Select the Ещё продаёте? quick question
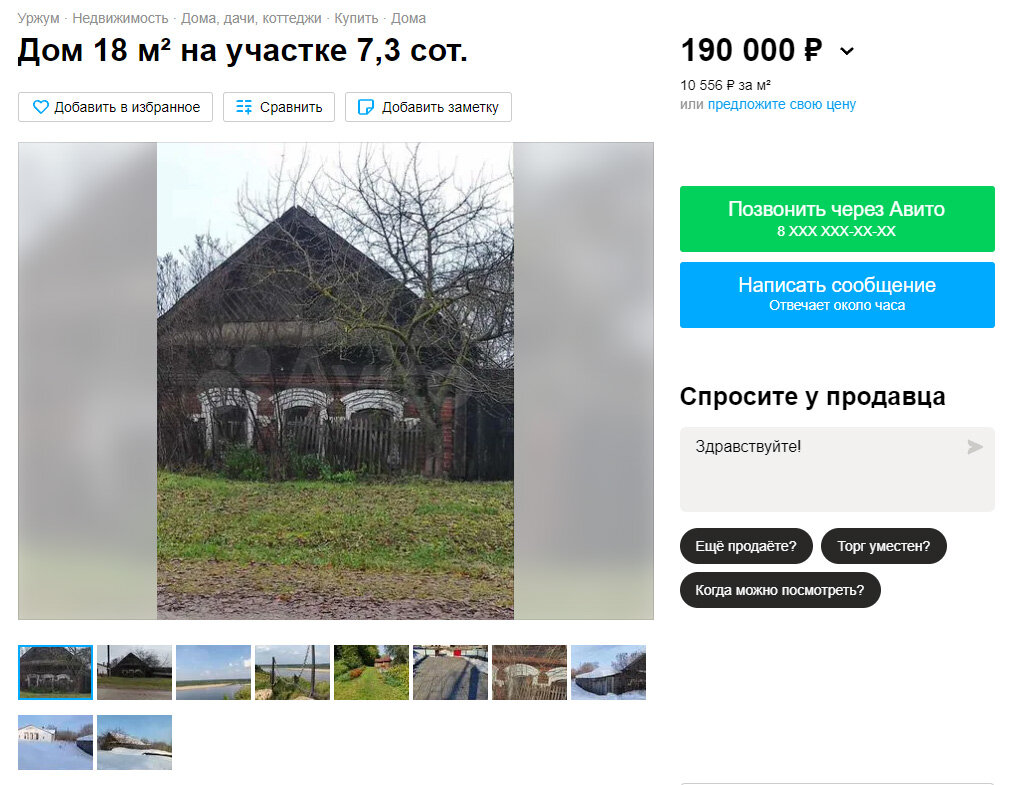 [746, 546]
